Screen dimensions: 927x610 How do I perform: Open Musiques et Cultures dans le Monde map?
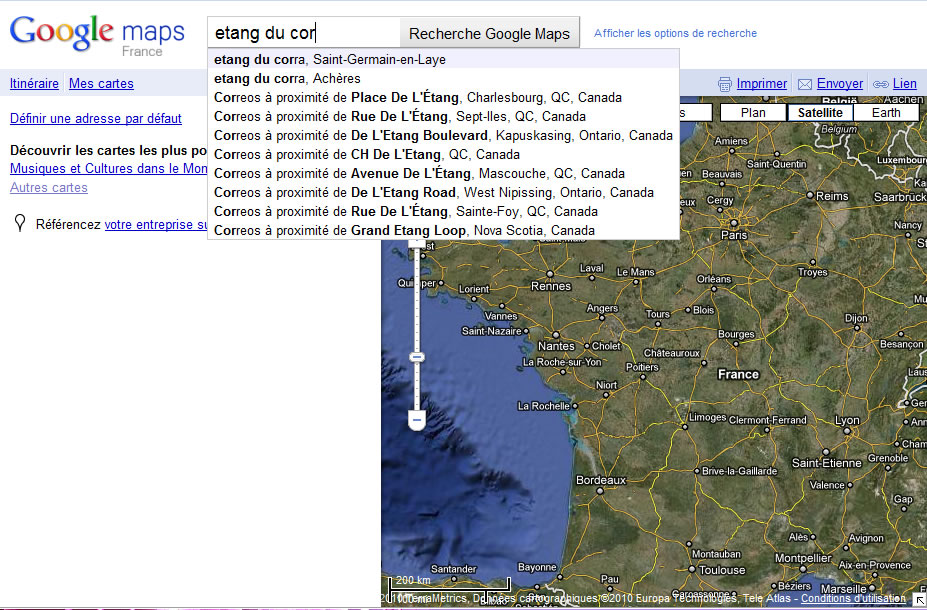[109, 168]
